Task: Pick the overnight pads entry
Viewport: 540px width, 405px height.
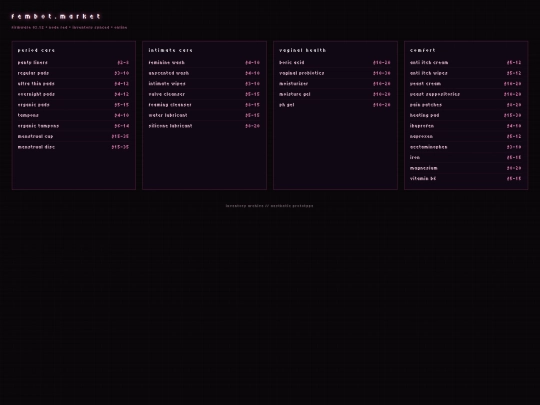Action: [x=73, y=94]
